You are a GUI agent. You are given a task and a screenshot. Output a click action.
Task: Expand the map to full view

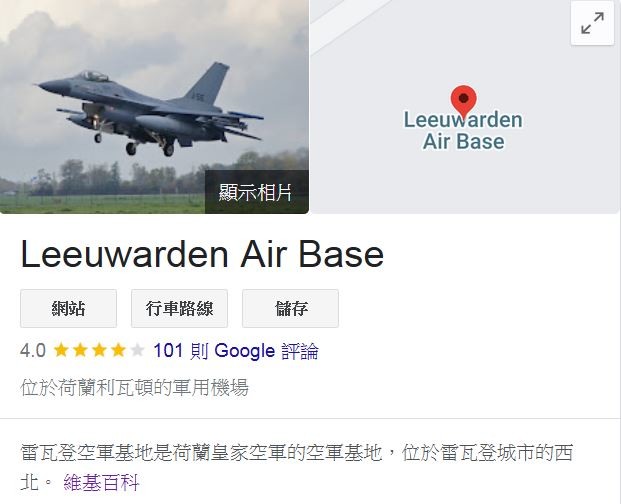(x=592, y=23)
